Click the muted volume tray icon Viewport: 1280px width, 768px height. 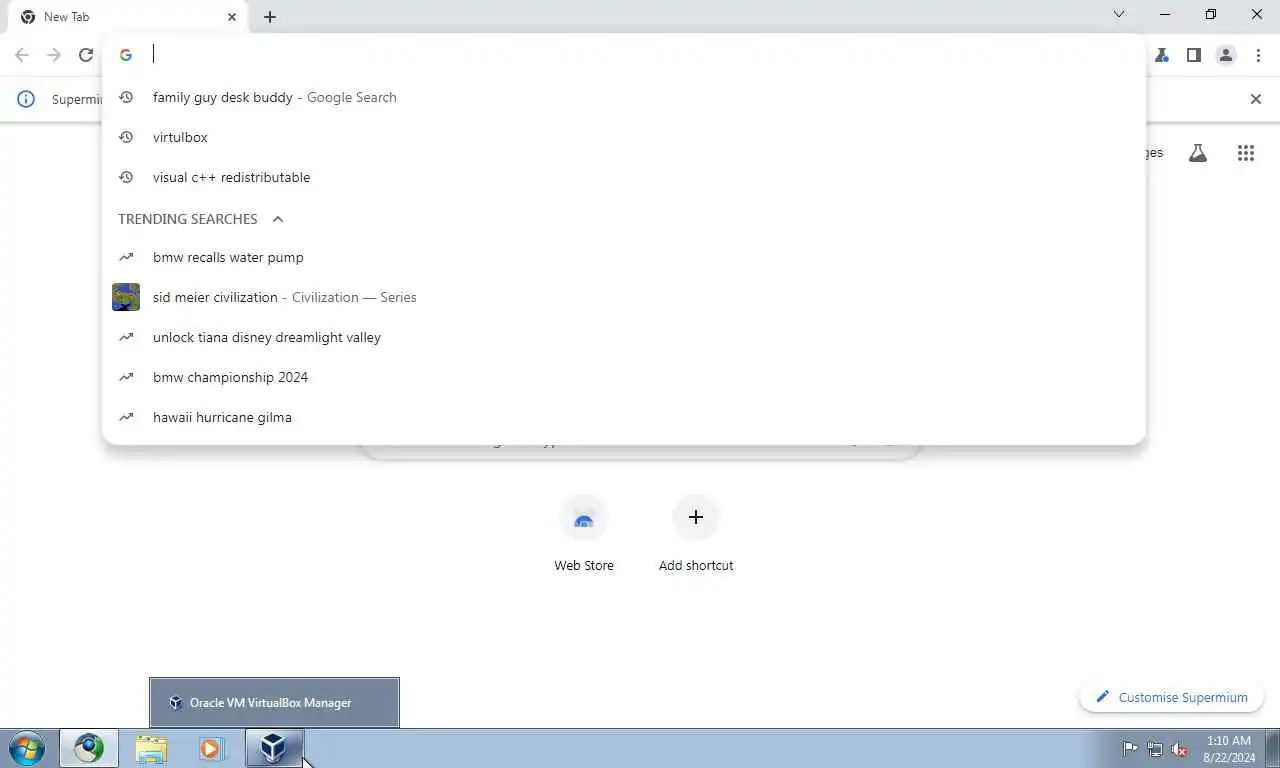point(1179,749)
